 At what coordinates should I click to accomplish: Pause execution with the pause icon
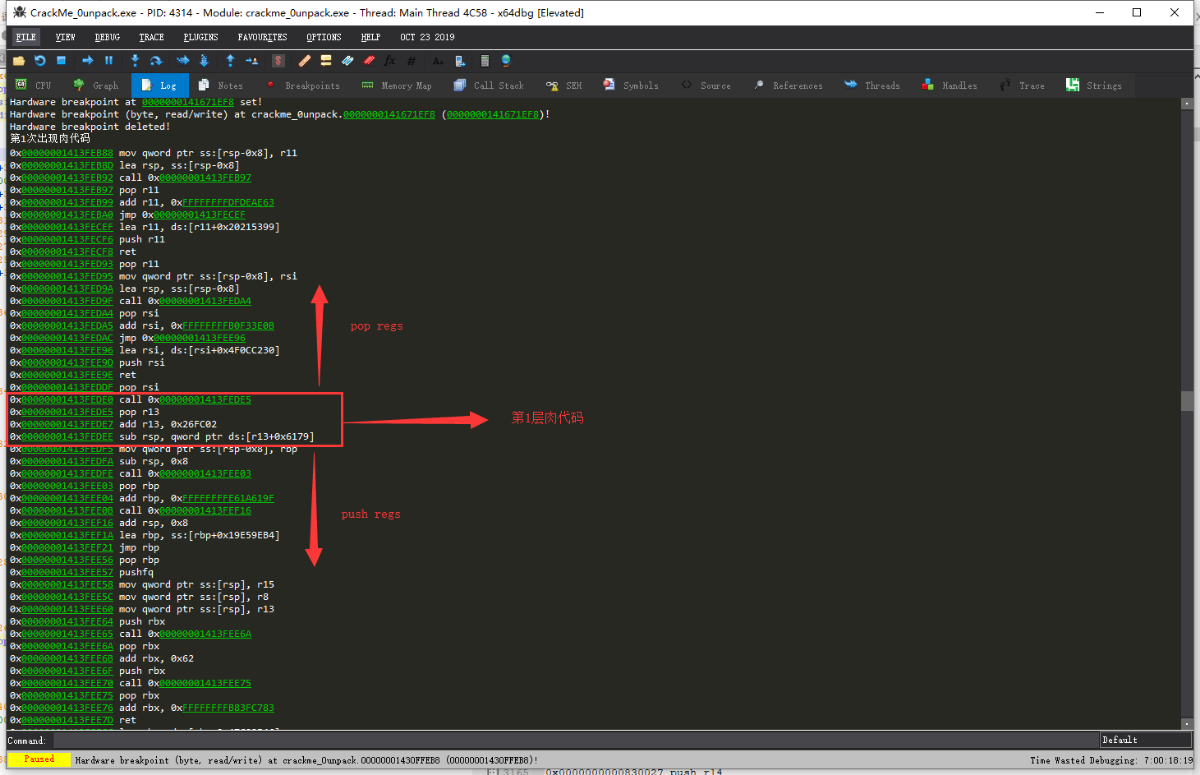tap(109, 61)
